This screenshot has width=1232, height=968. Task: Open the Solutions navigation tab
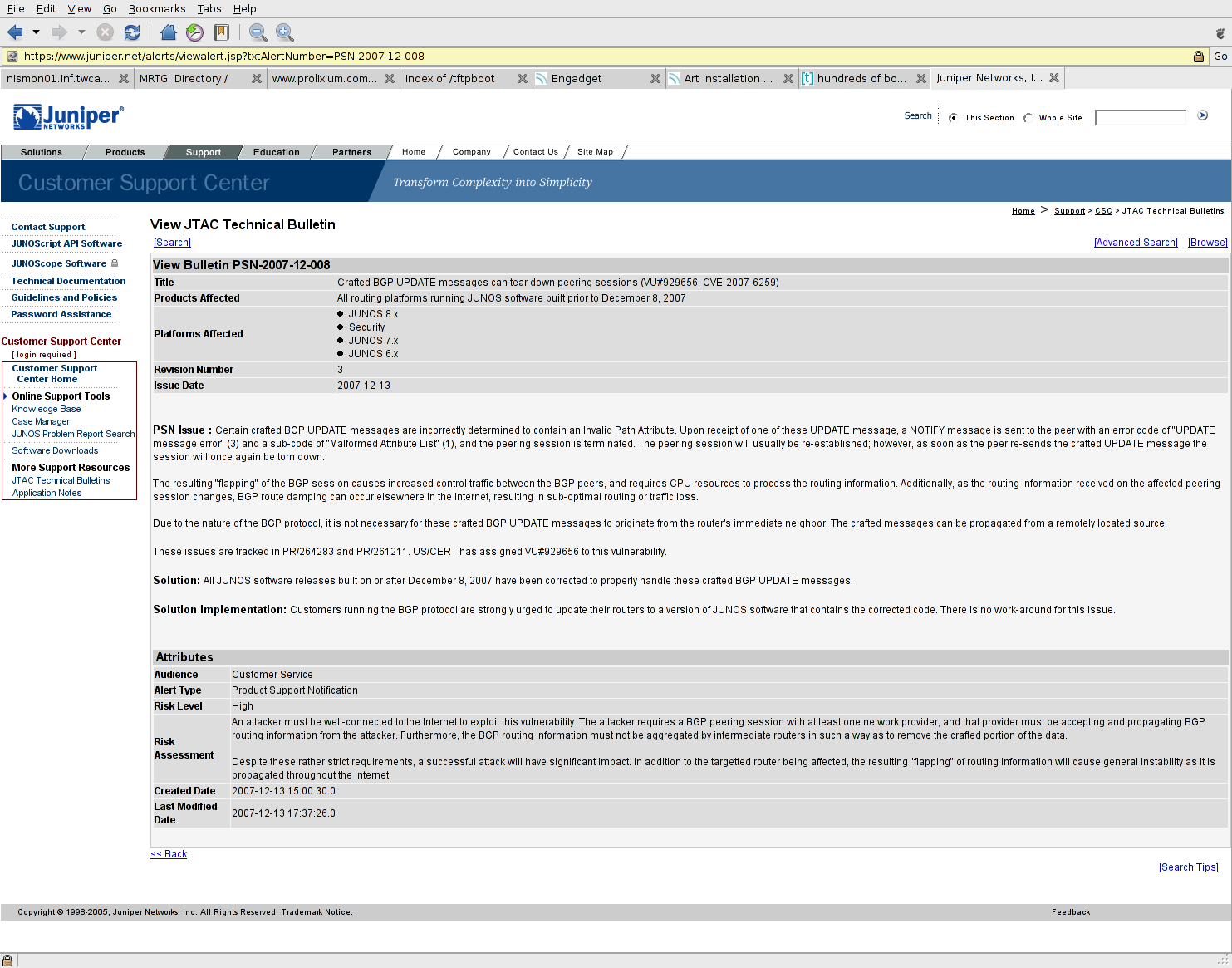[x=42, y=152]
